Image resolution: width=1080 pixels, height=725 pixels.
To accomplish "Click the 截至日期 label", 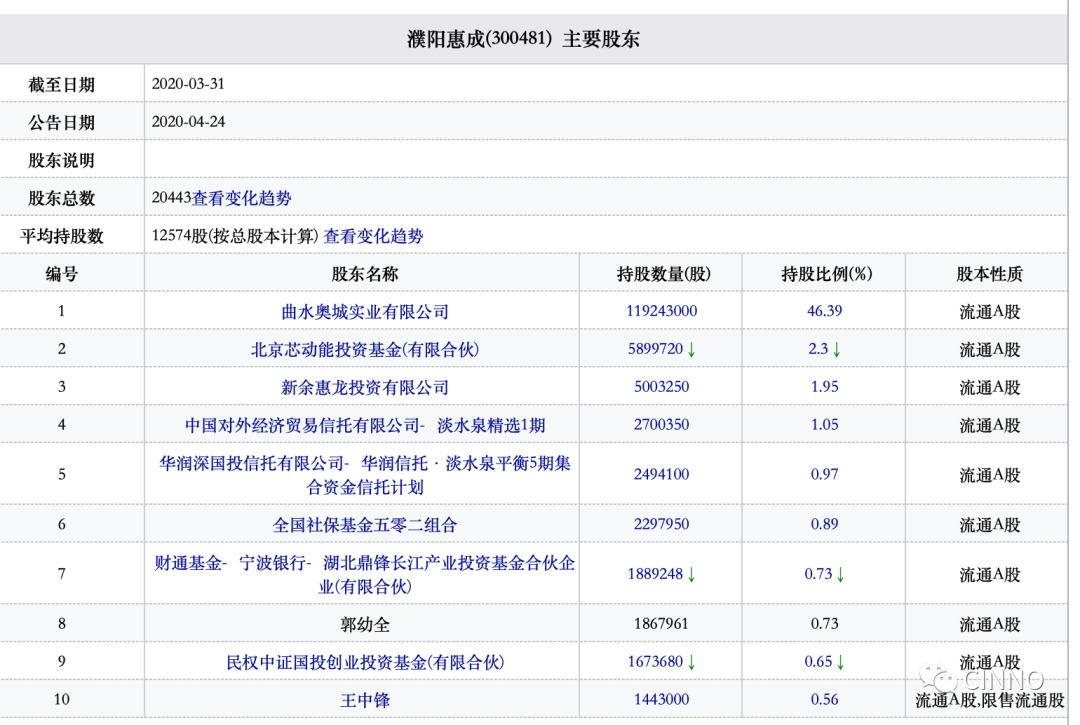I will click(61, 85).
